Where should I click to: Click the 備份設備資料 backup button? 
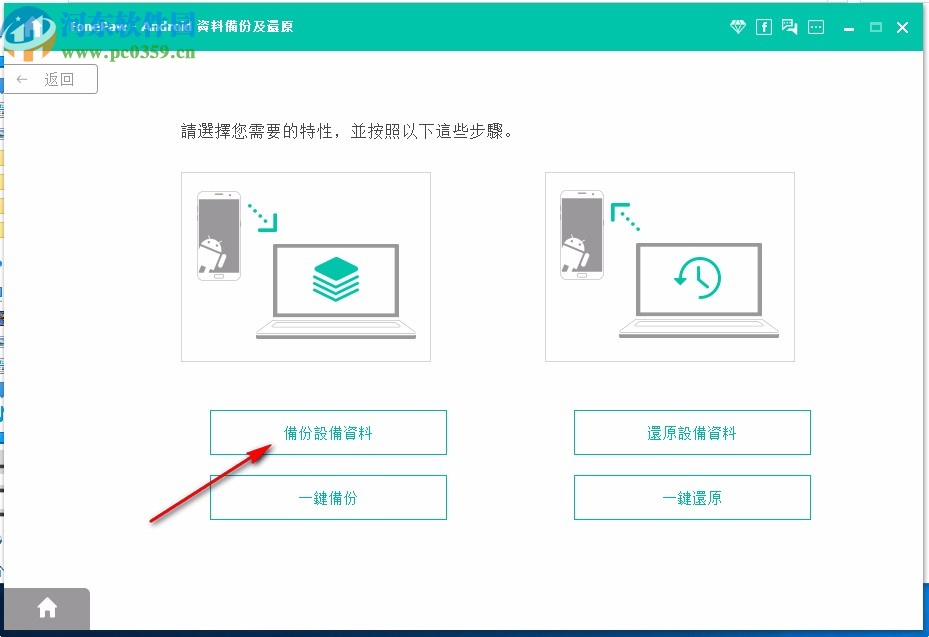[x=328, y=432]
